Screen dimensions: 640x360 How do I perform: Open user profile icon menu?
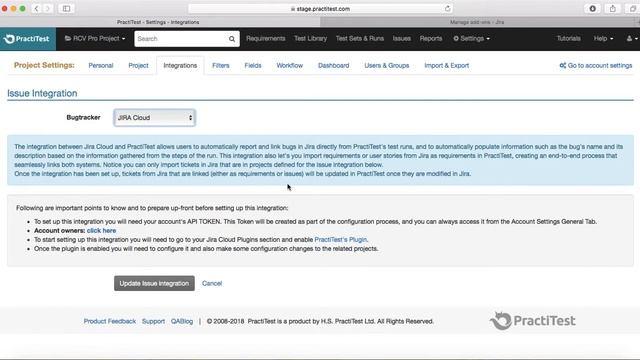631,39
